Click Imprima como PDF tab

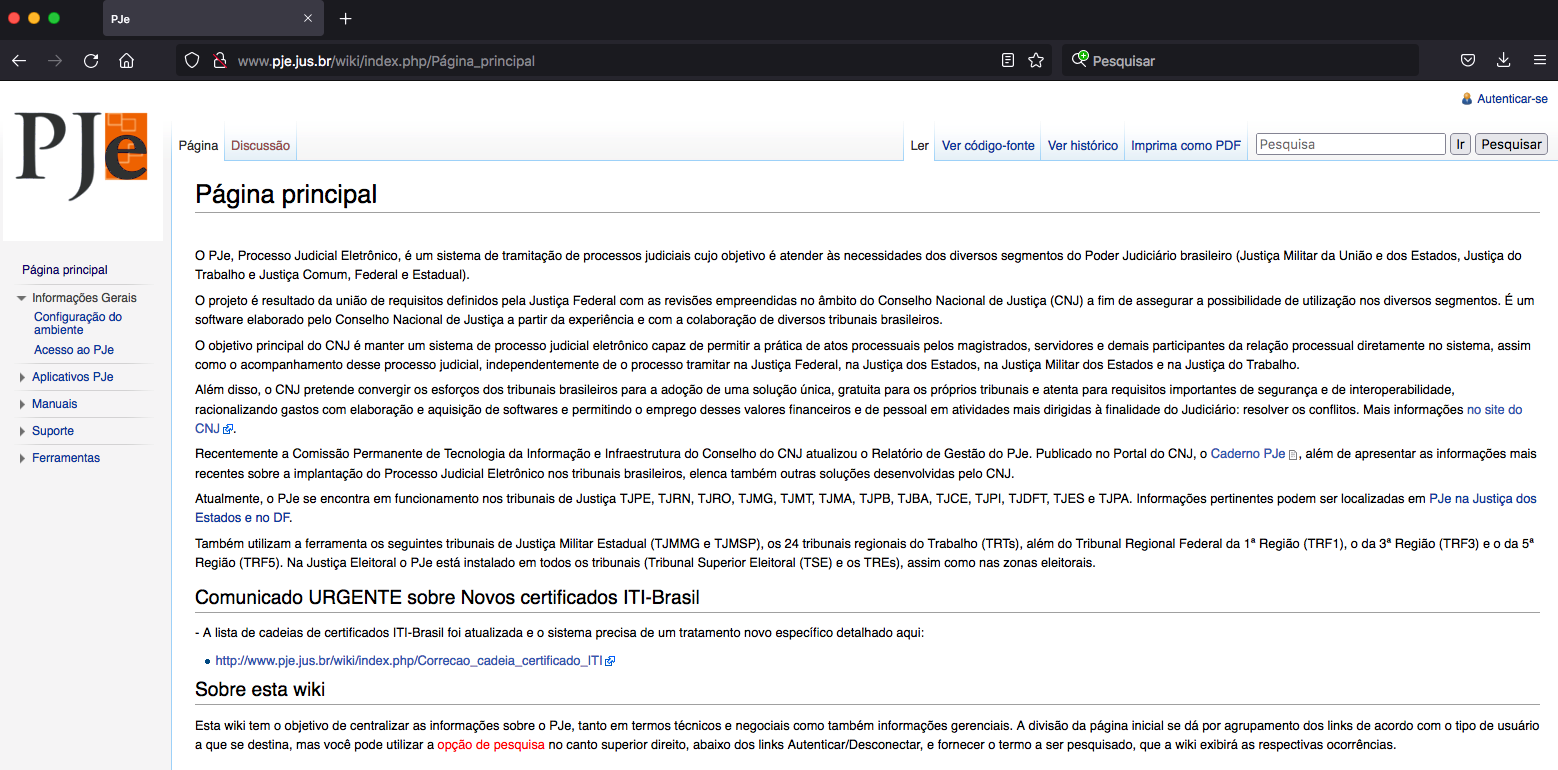tap(1186, 145)
